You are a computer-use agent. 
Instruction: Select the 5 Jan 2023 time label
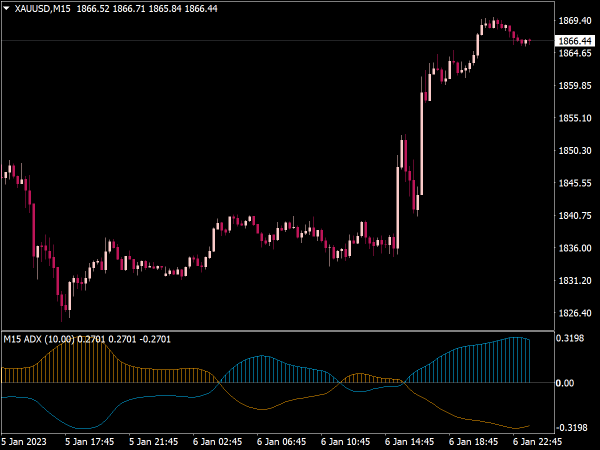coord(24,442)
